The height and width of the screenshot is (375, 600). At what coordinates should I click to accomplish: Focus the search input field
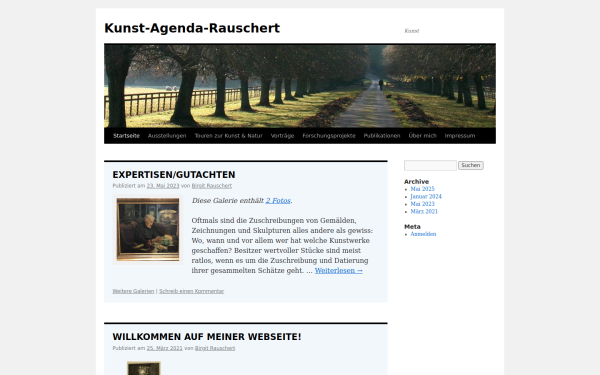(x=430, y=165)
